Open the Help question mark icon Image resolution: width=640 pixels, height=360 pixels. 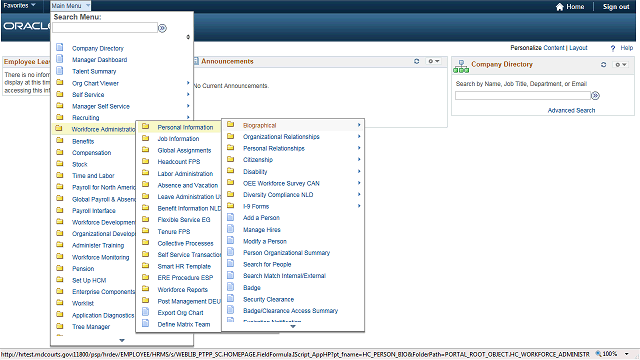tap(613, 48)
